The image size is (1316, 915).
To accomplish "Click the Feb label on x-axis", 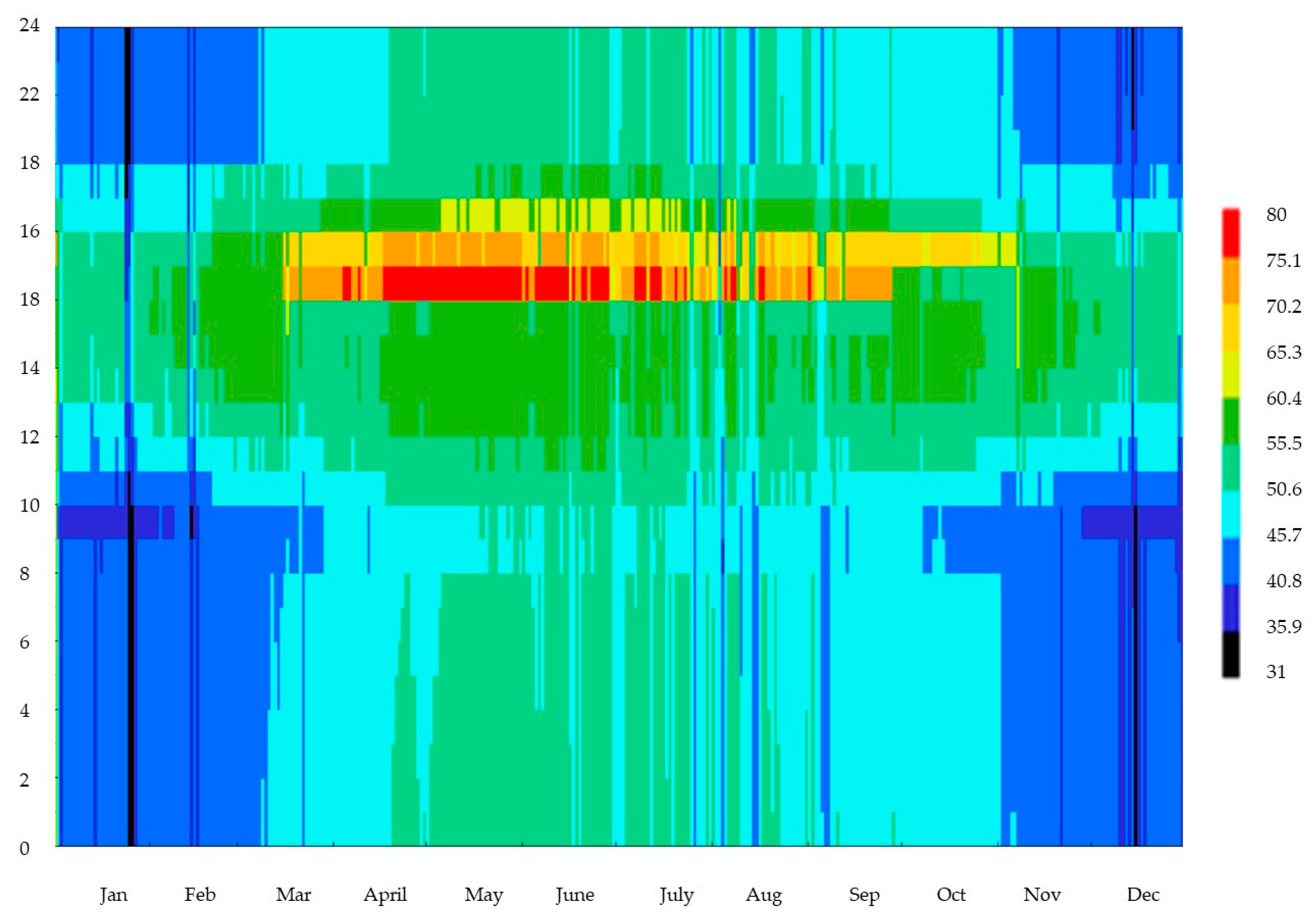I will tap(200, 894).
